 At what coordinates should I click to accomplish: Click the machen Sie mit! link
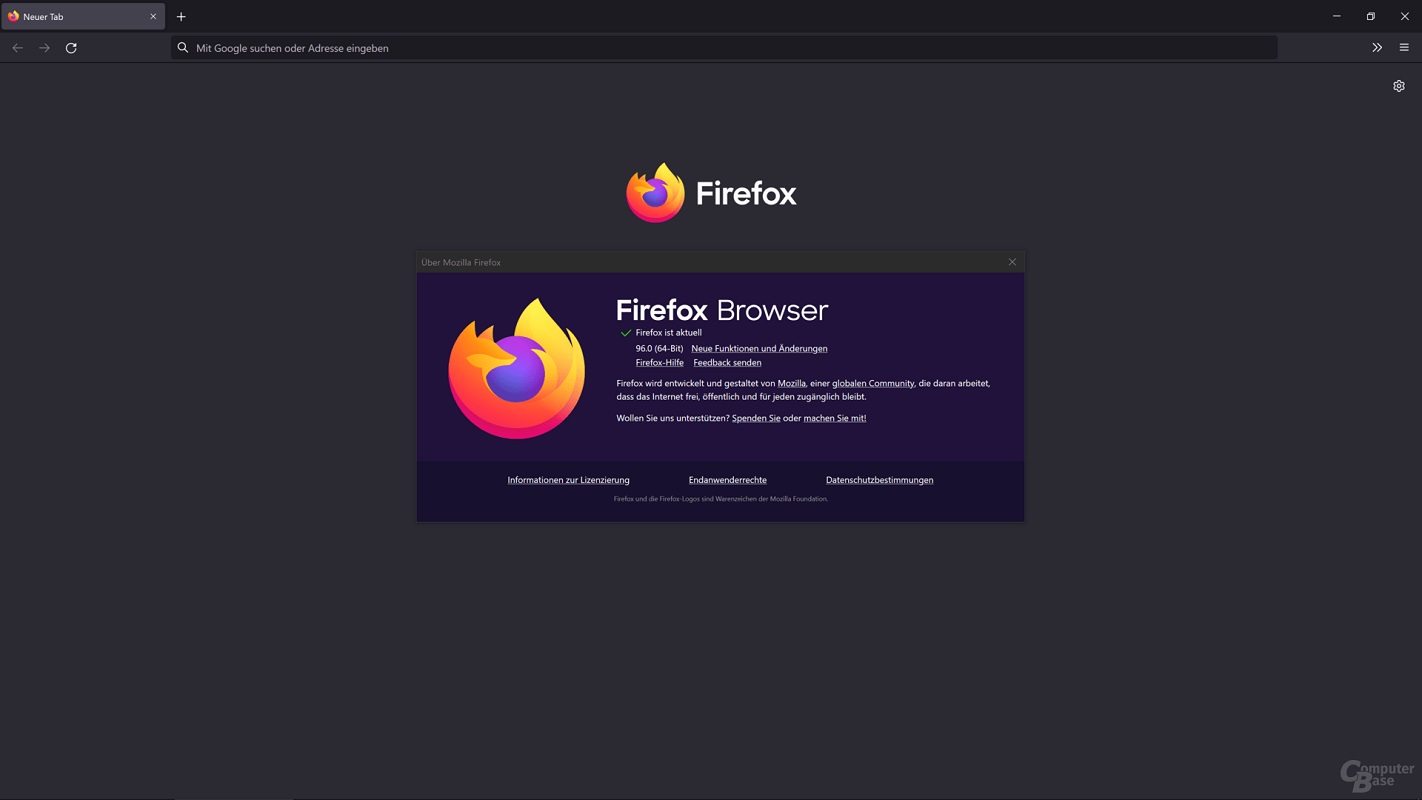(x=834, y=419)
